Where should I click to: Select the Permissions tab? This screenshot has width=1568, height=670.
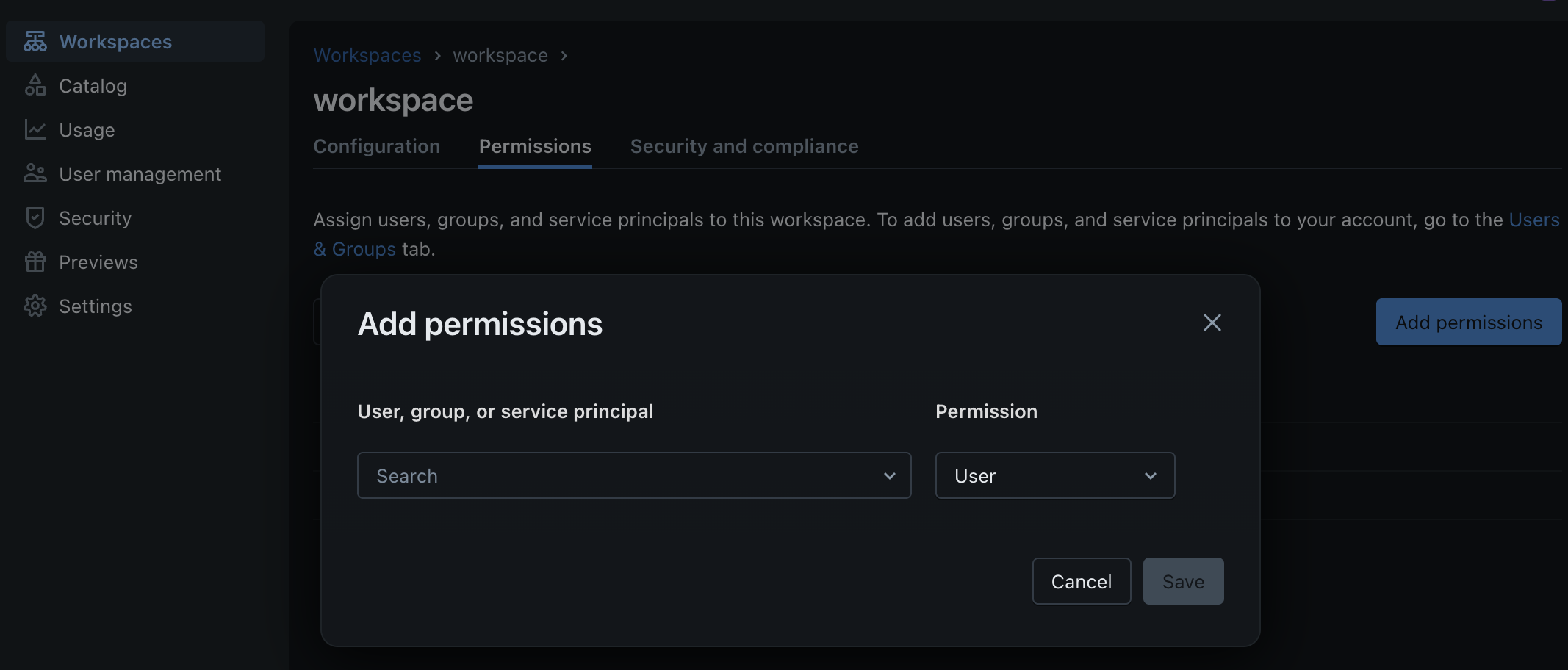click(x=535, y=146)
